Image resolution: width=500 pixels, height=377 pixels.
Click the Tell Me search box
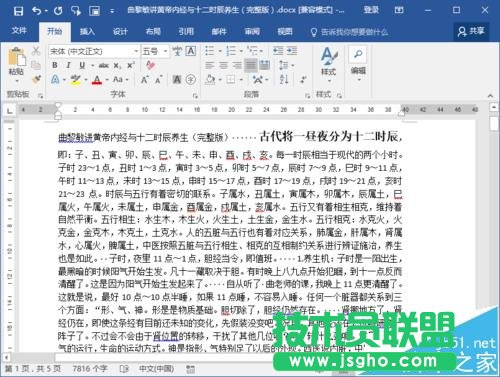[349, 32]
